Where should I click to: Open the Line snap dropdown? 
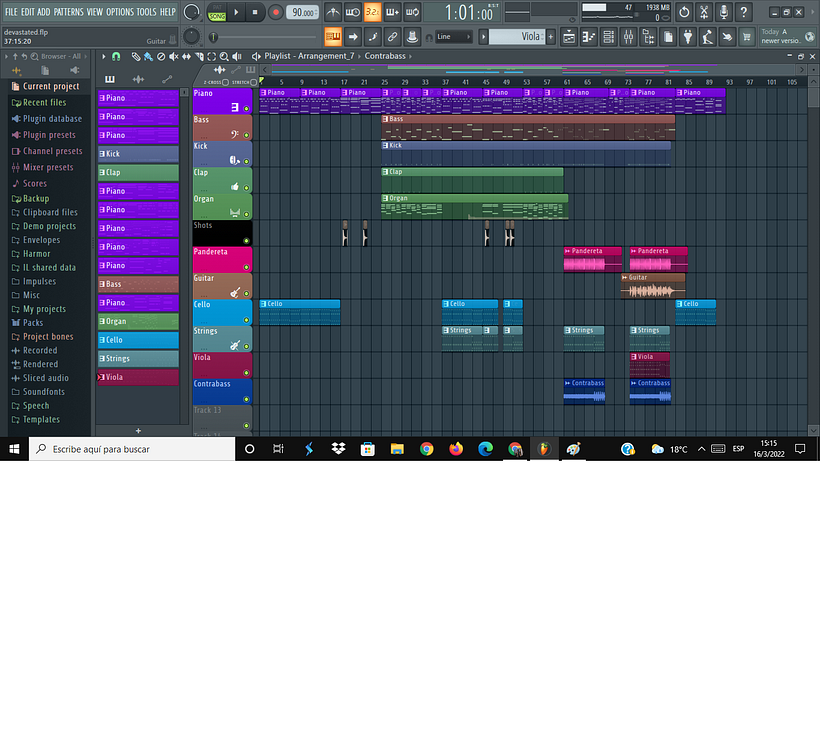453,37
